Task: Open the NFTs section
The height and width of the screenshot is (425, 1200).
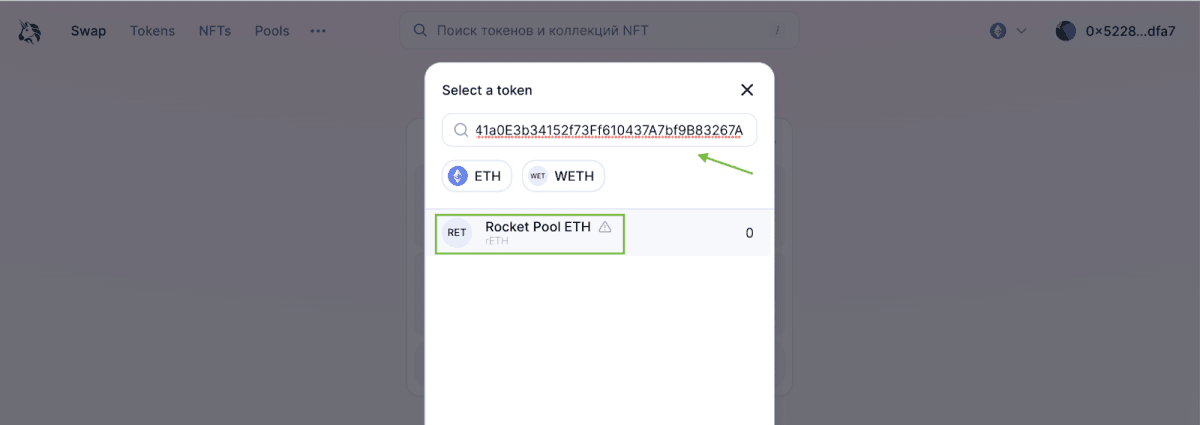Action: click(x=214, y=31)
